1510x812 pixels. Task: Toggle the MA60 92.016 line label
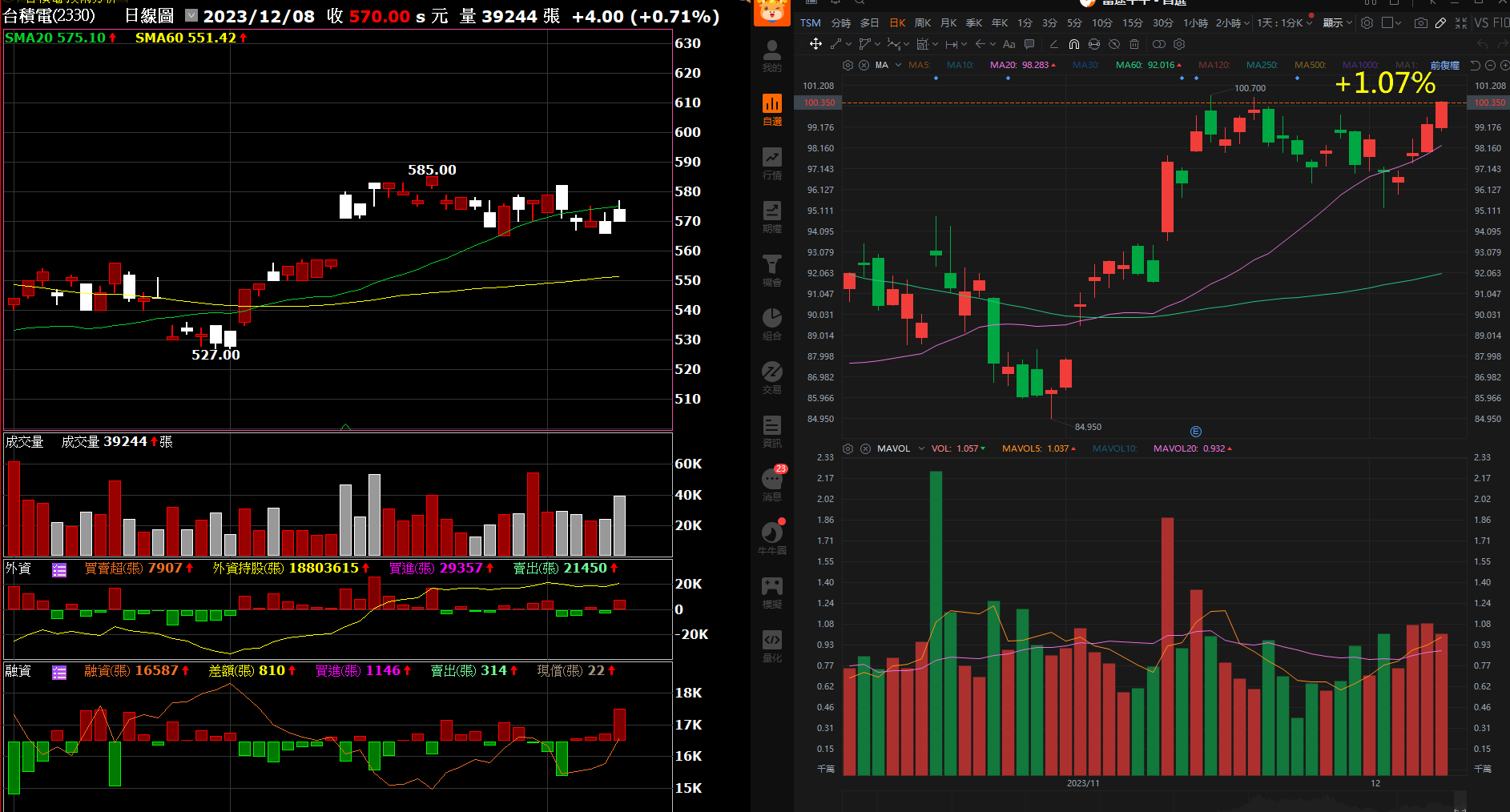(x=1149, y=65)
